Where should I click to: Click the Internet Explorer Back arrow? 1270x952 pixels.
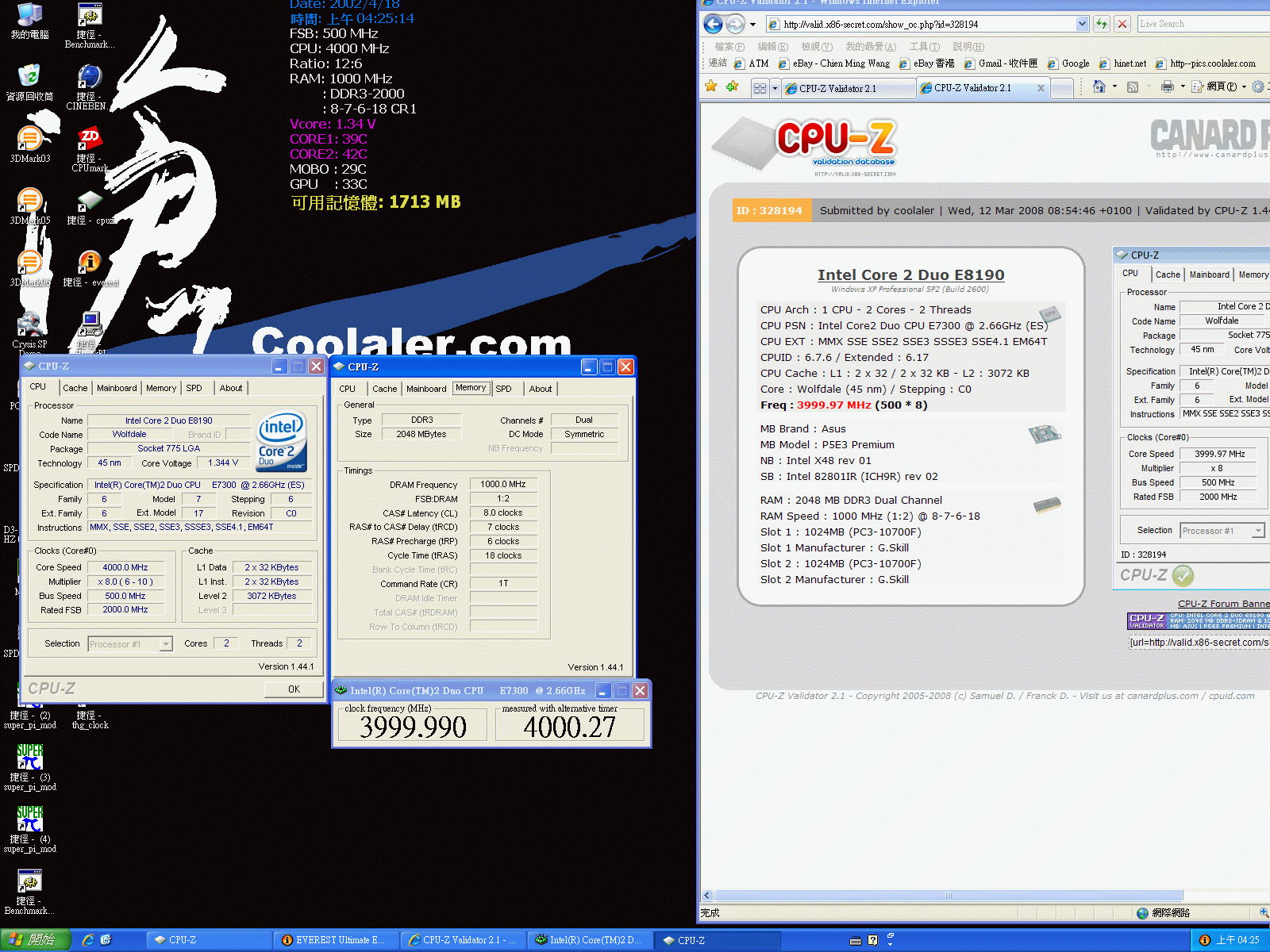(714, 24)
